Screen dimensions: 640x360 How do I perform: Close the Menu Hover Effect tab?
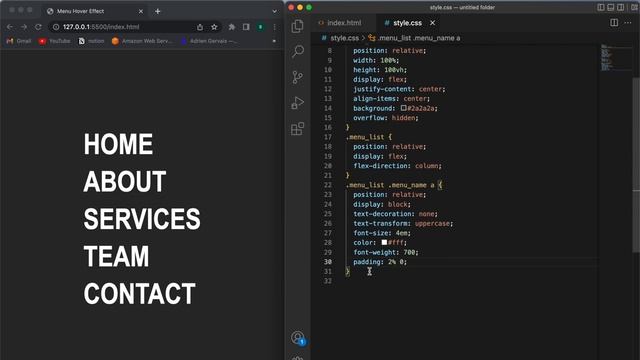[x=141, y=11]
